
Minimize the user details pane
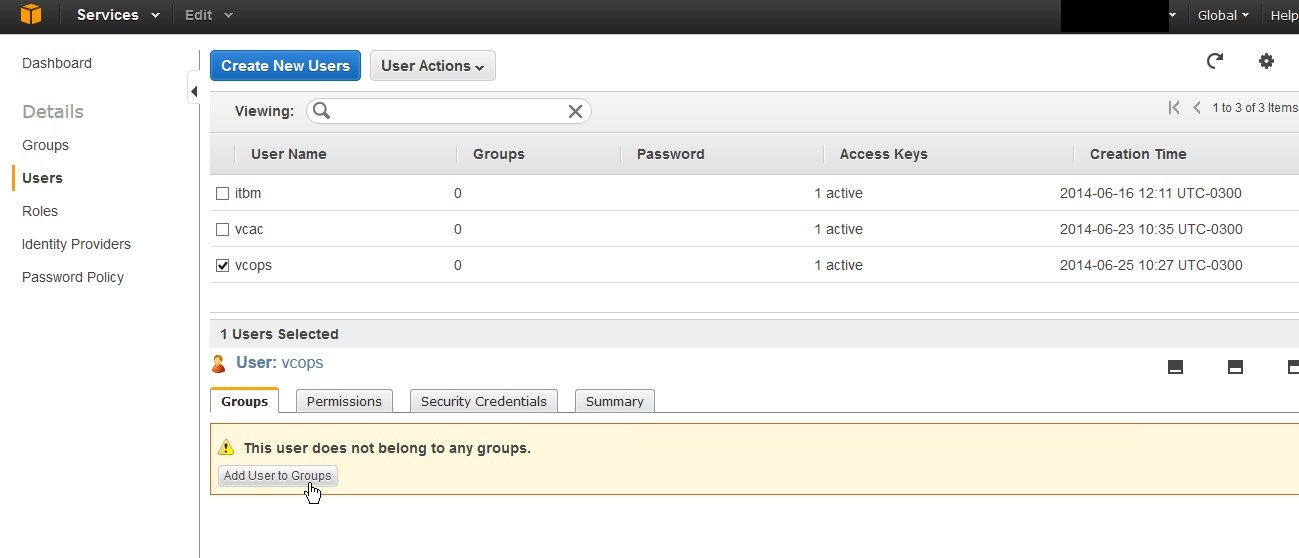click(x=1176, y=367)
